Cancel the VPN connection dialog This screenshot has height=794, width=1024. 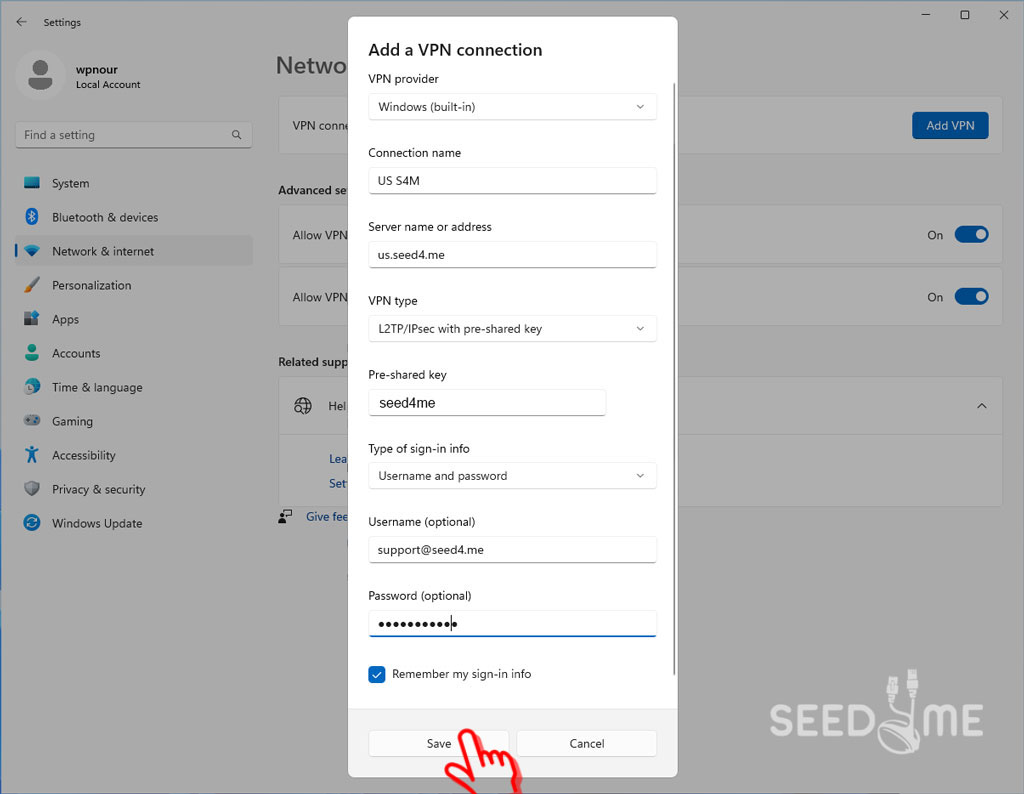586,743
